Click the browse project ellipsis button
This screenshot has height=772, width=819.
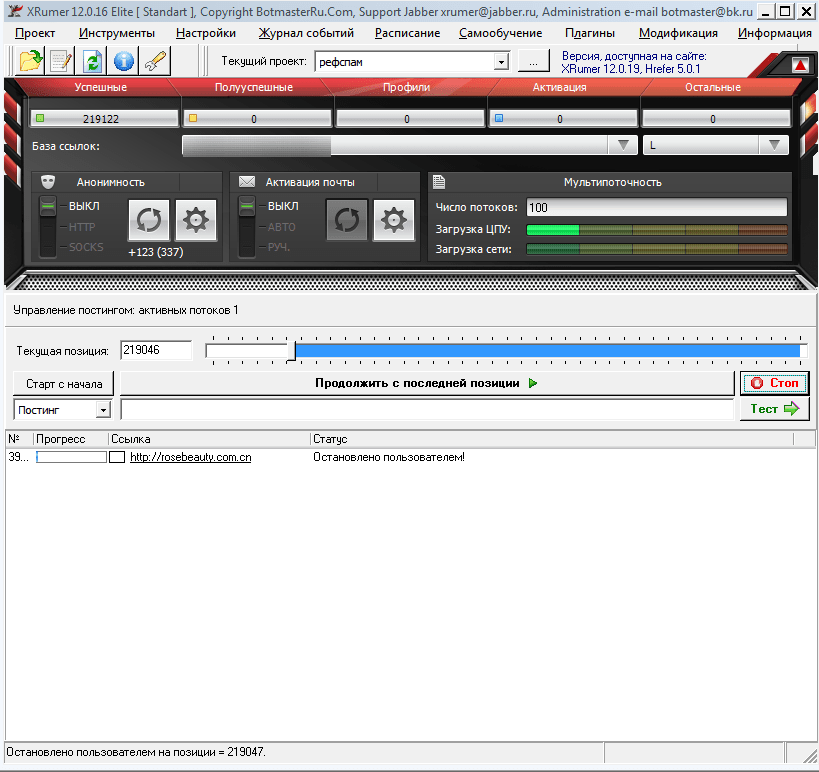[533, 61]
